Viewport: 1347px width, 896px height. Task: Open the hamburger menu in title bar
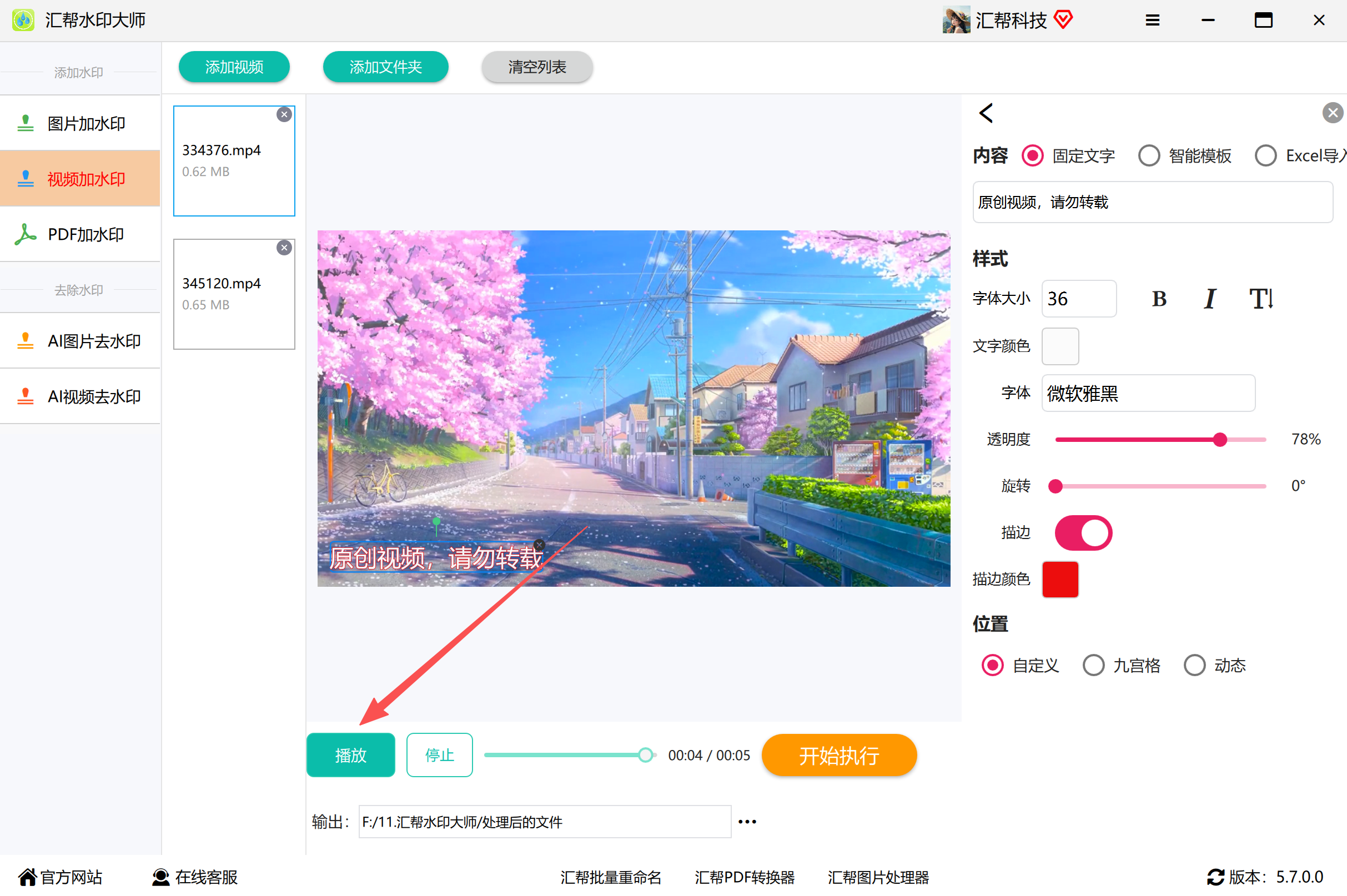(x=1152, y=21)
